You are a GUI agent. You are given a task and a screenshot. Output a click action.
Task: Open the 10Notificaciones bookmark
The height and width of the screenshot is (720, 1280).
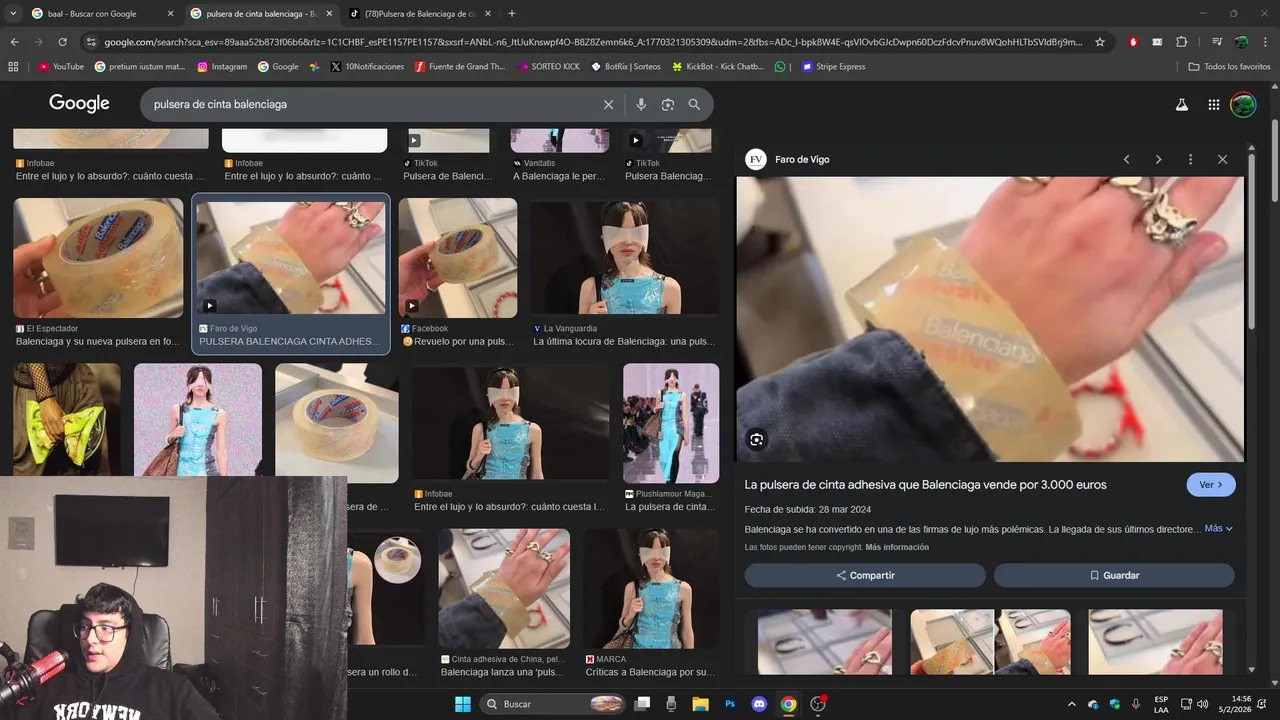pos(366,67)
